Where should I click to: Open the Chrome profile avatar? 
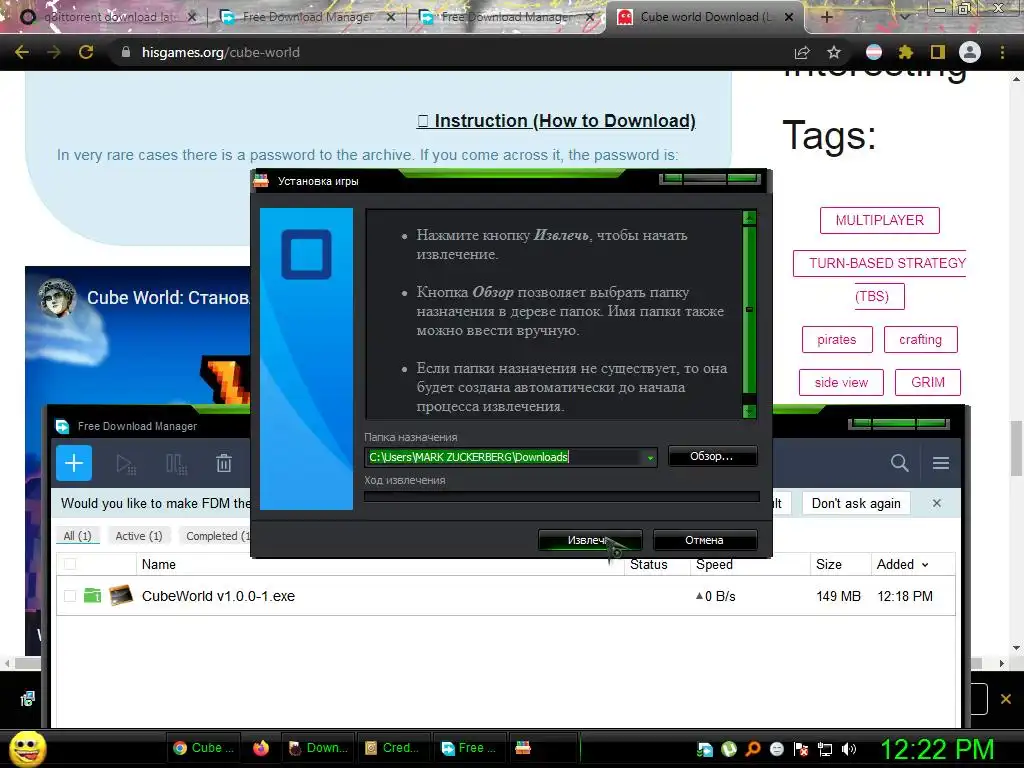coord(970,52)
